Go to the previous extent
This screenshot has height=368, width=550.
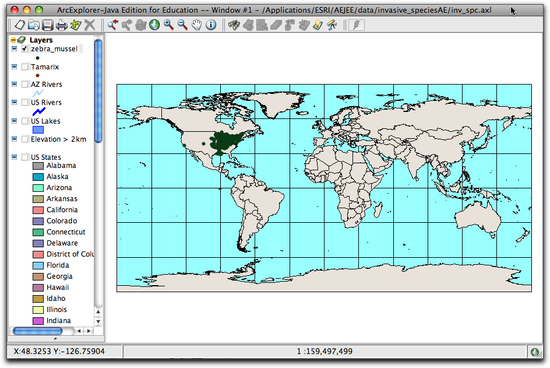113,25
